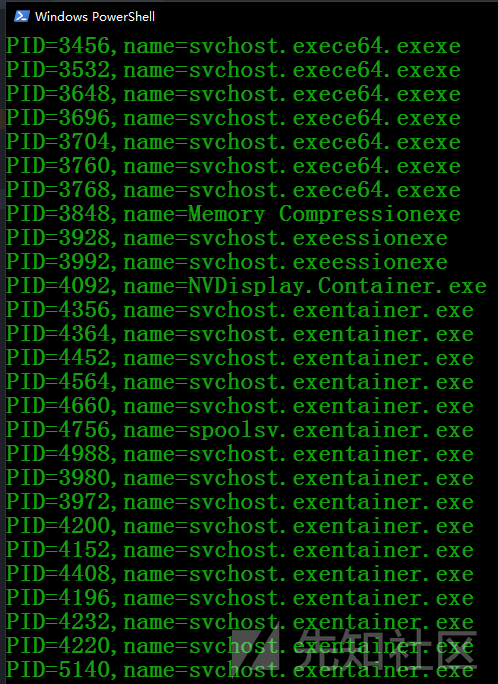Click the PID=3928 svchost line
Image resolution: width=498 pixels, height=684 pixels.
227,238
